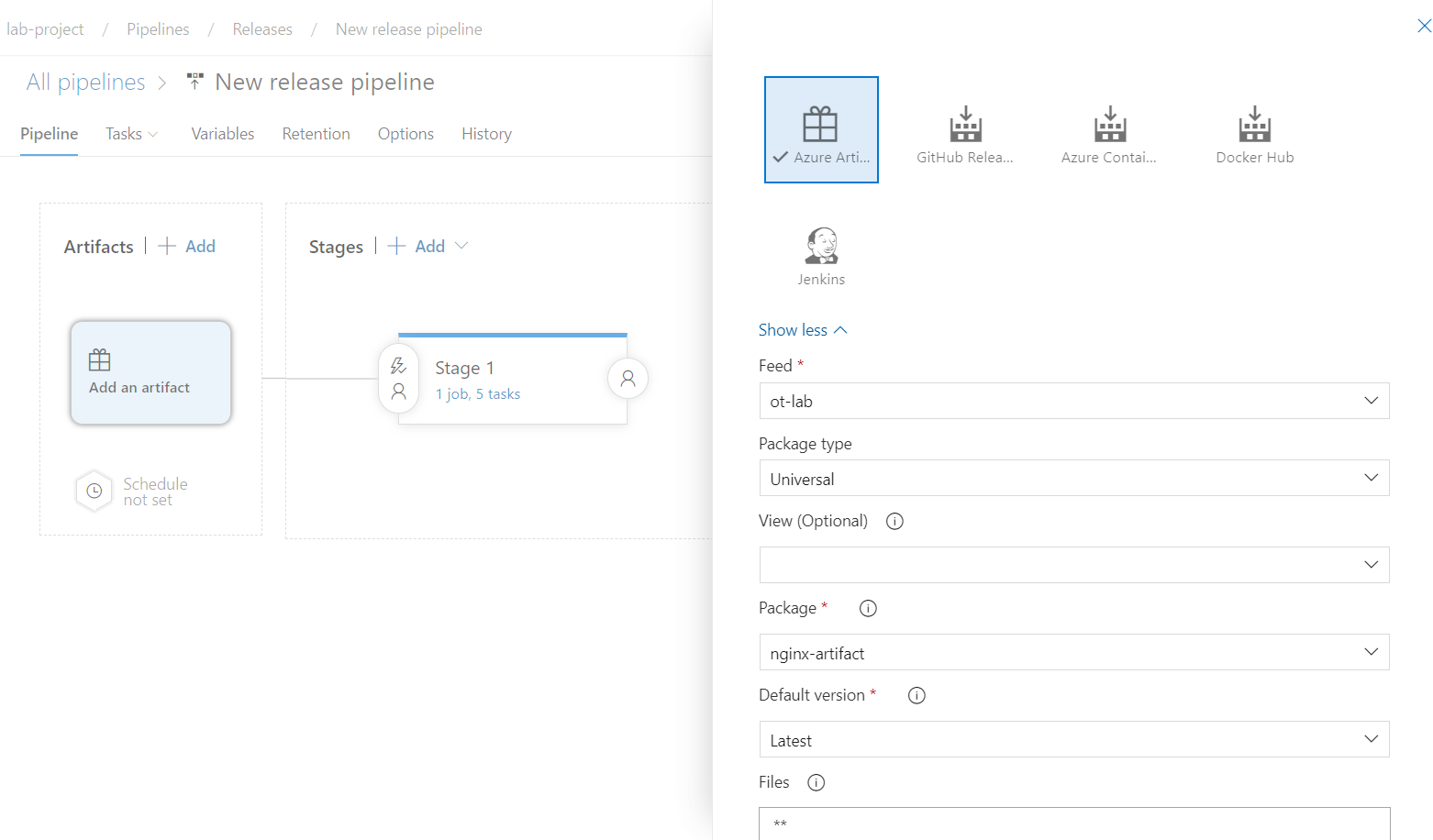Click the schedule clock icon
The image size is (1433, 840).
coord(94,491)
